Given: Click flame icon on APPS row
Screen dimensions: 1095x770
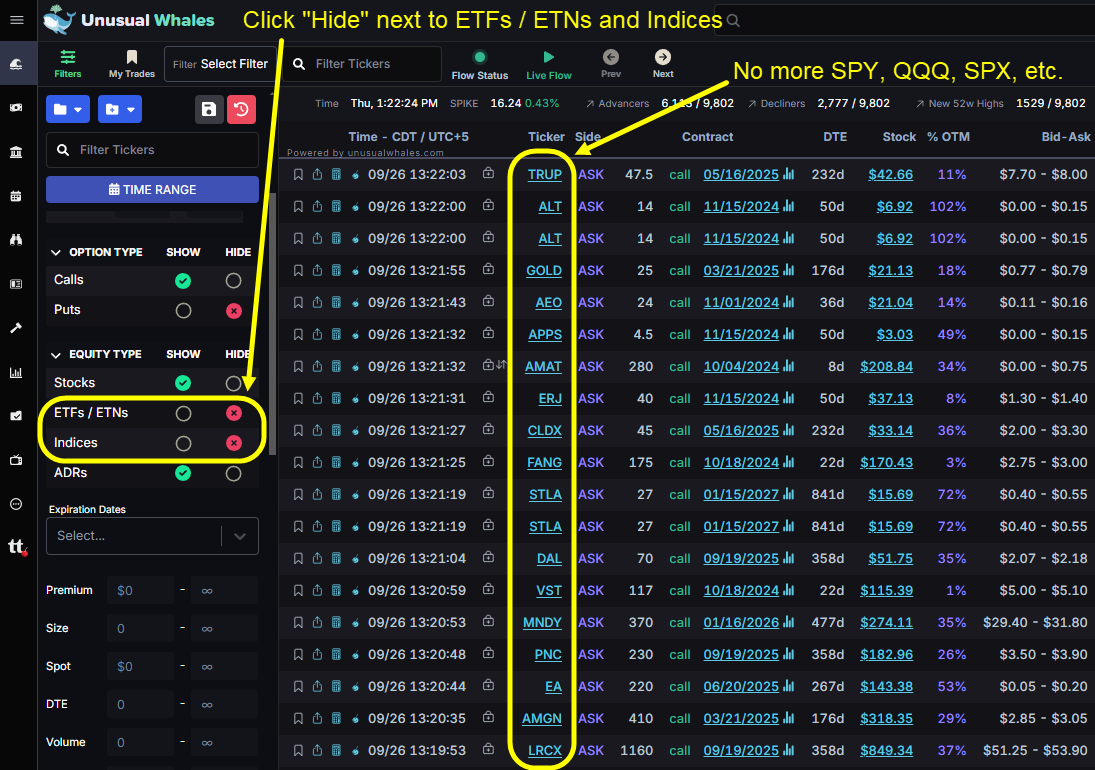Looking at the screenshot, I should 355,335.
